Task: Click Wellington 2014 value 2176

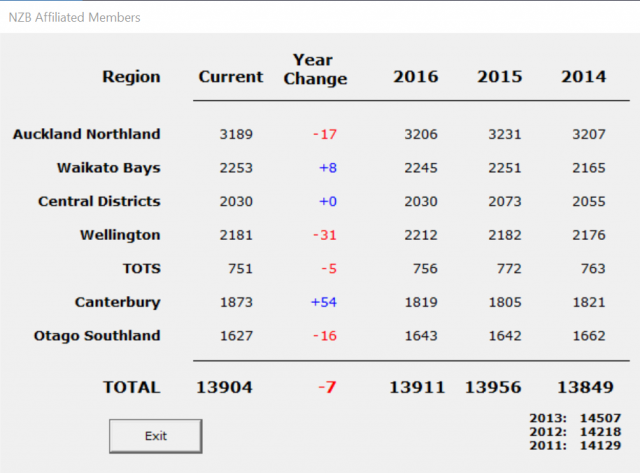Action: coord(589,235)
